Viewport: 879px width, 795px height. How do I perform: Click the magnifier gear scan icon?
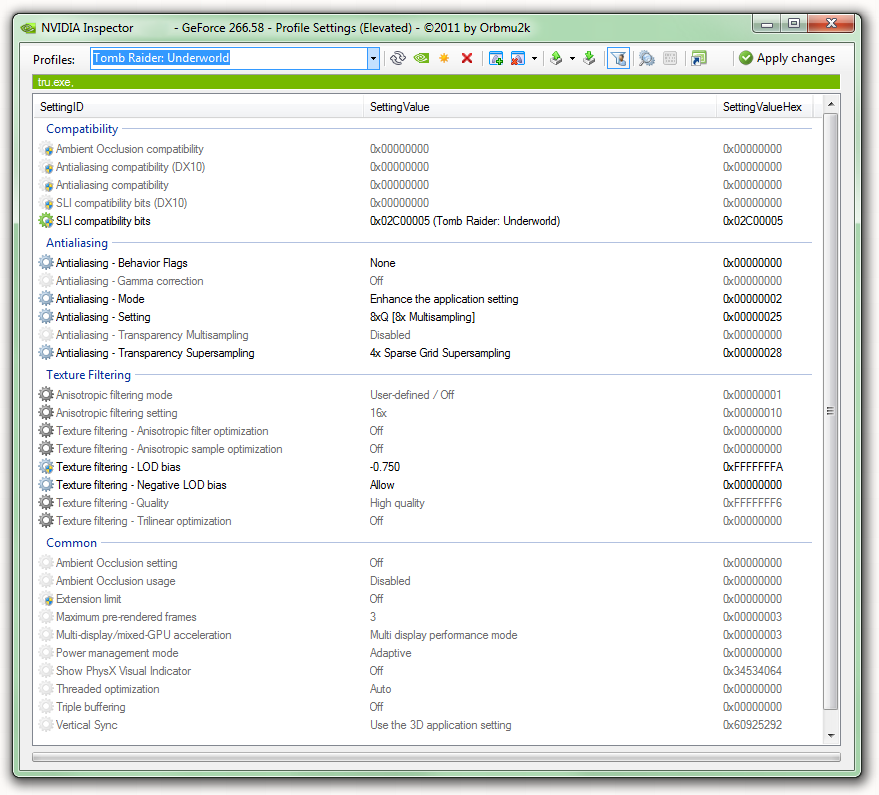click(x=646, y=58)
